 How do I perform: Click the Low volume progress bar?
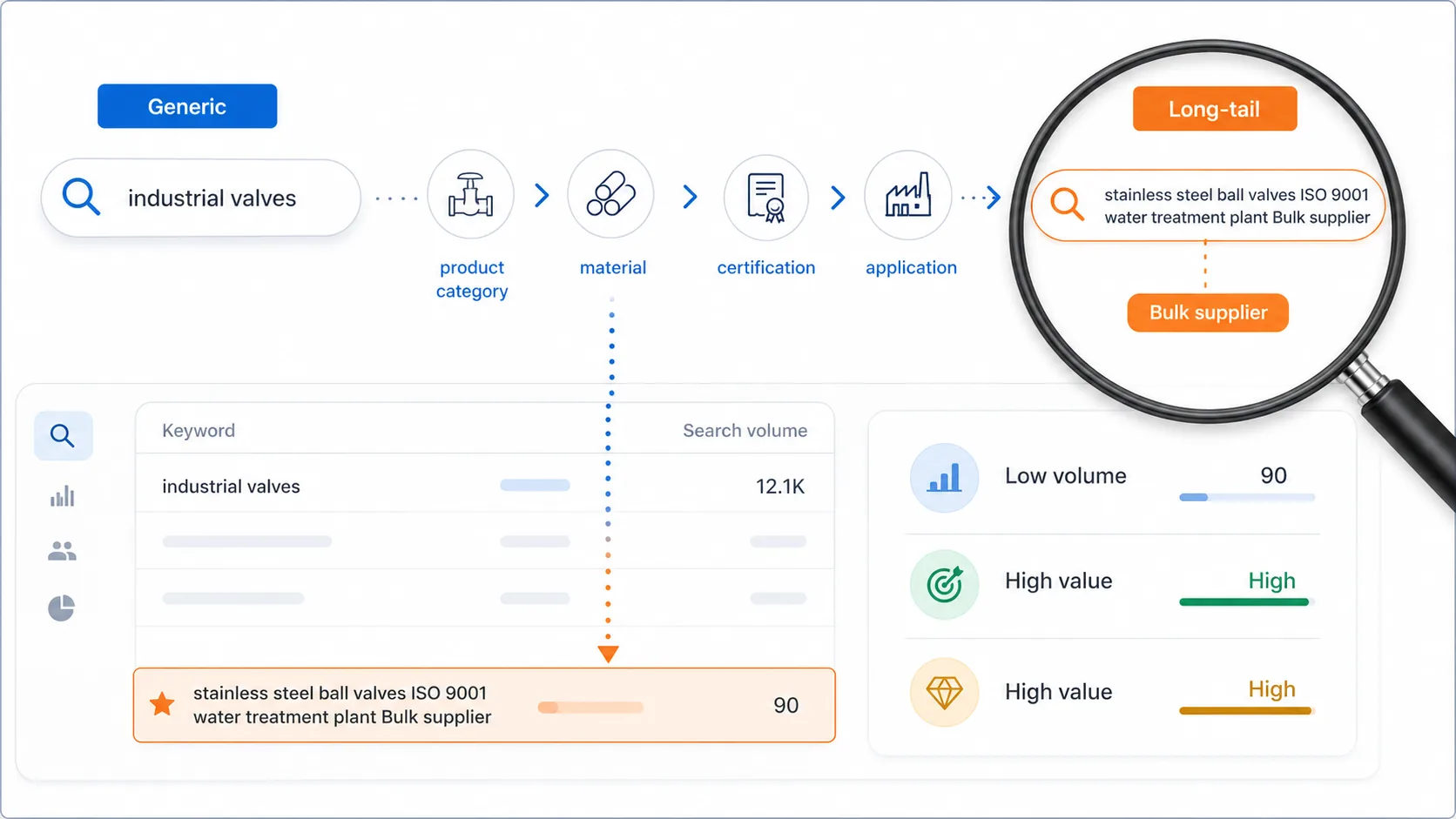click(x=1247, y=498)
